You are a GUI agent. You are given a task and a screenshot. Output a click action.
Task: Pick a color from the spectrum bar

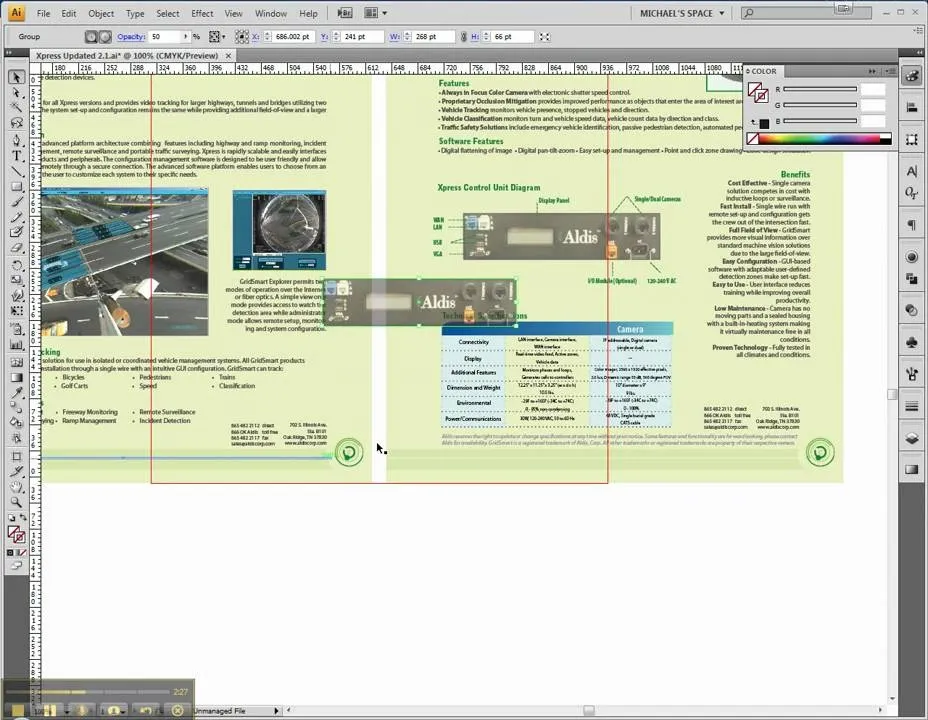pyautogui.click(x=819, y=139)
